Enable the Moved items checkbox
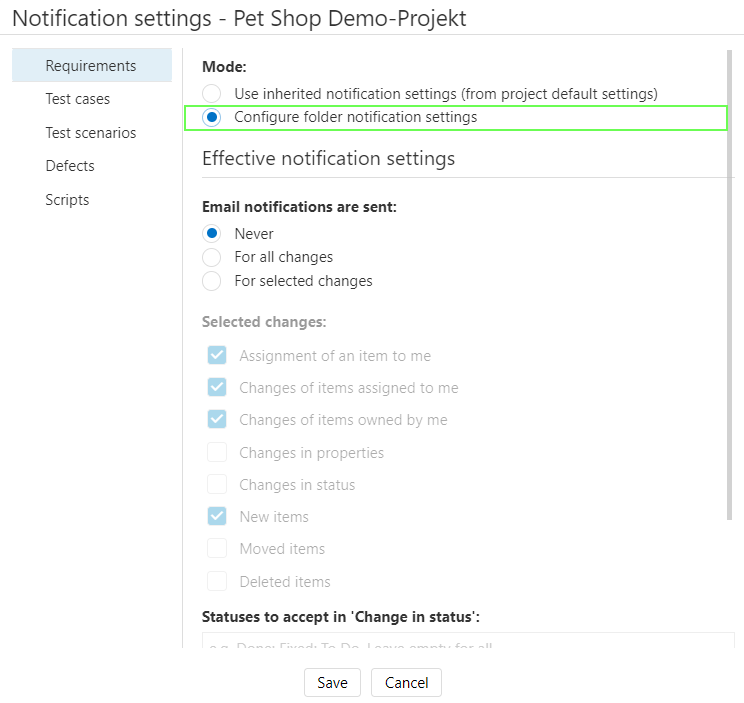Screen dimensions: 744x703 217,549
